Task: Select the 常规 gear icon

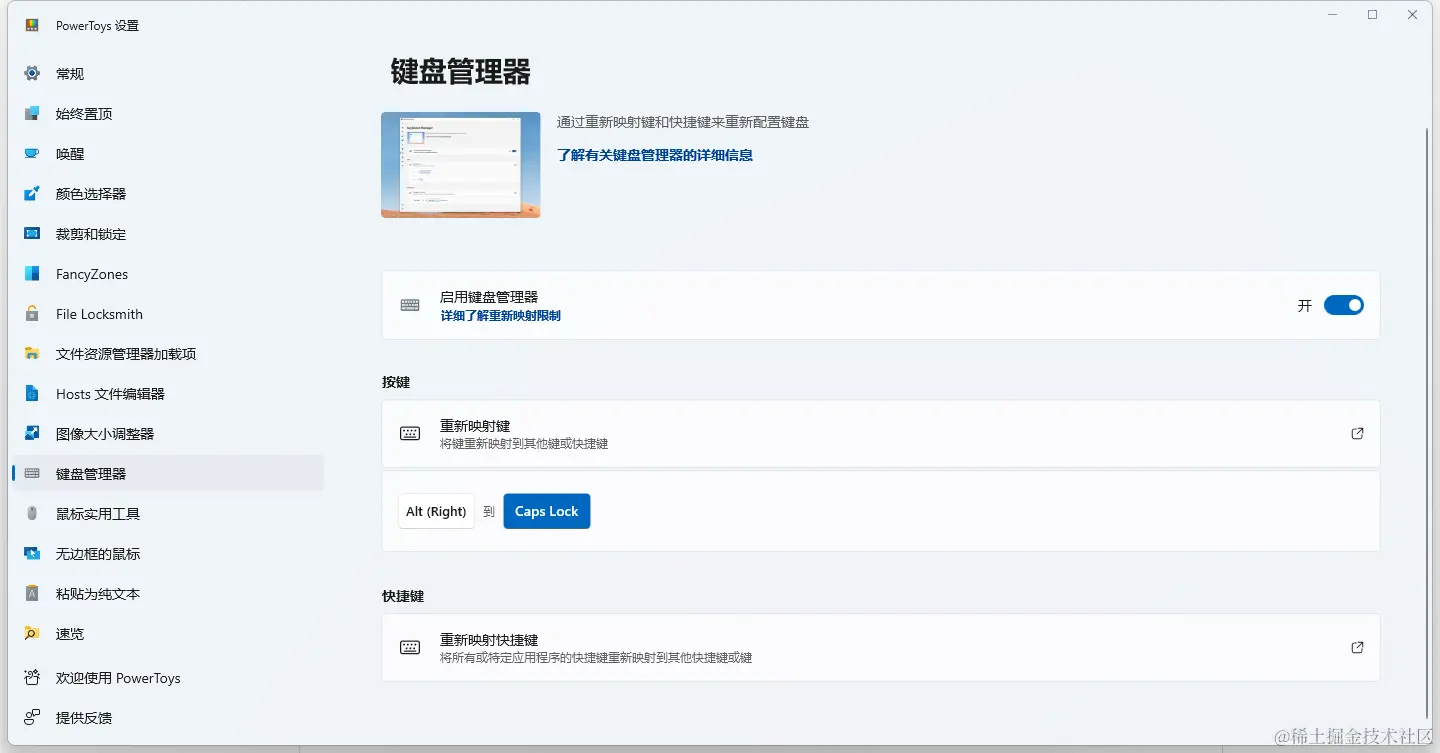Action: (32, 74)
